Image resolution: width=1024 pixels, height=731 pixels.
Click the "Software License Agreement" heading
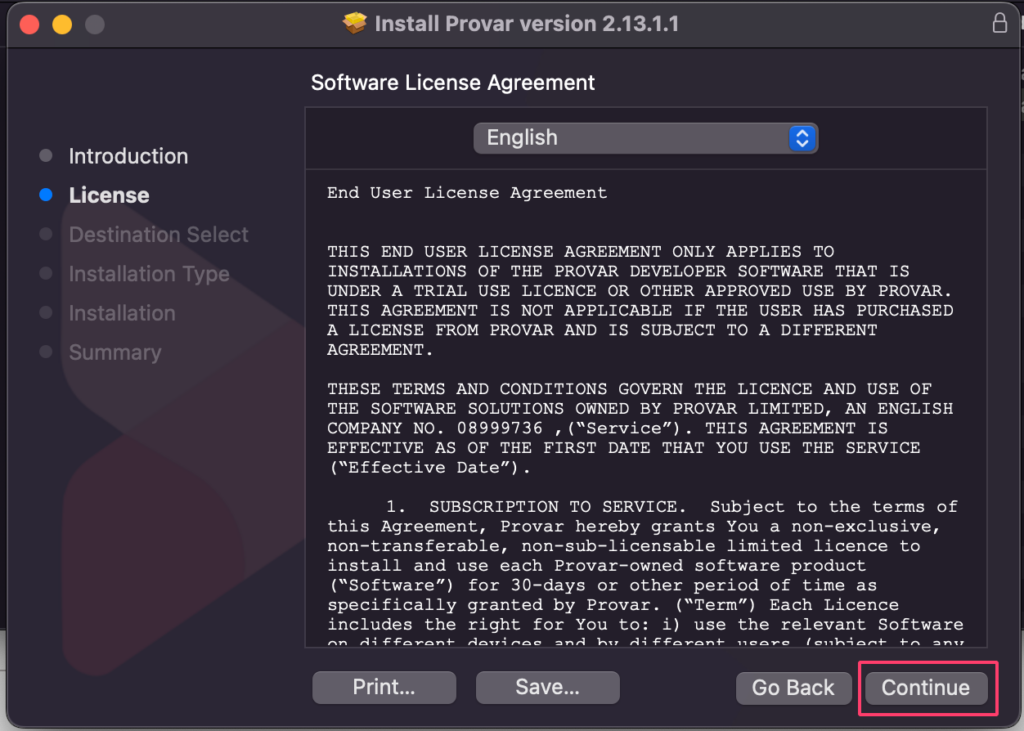coord(453,83)
